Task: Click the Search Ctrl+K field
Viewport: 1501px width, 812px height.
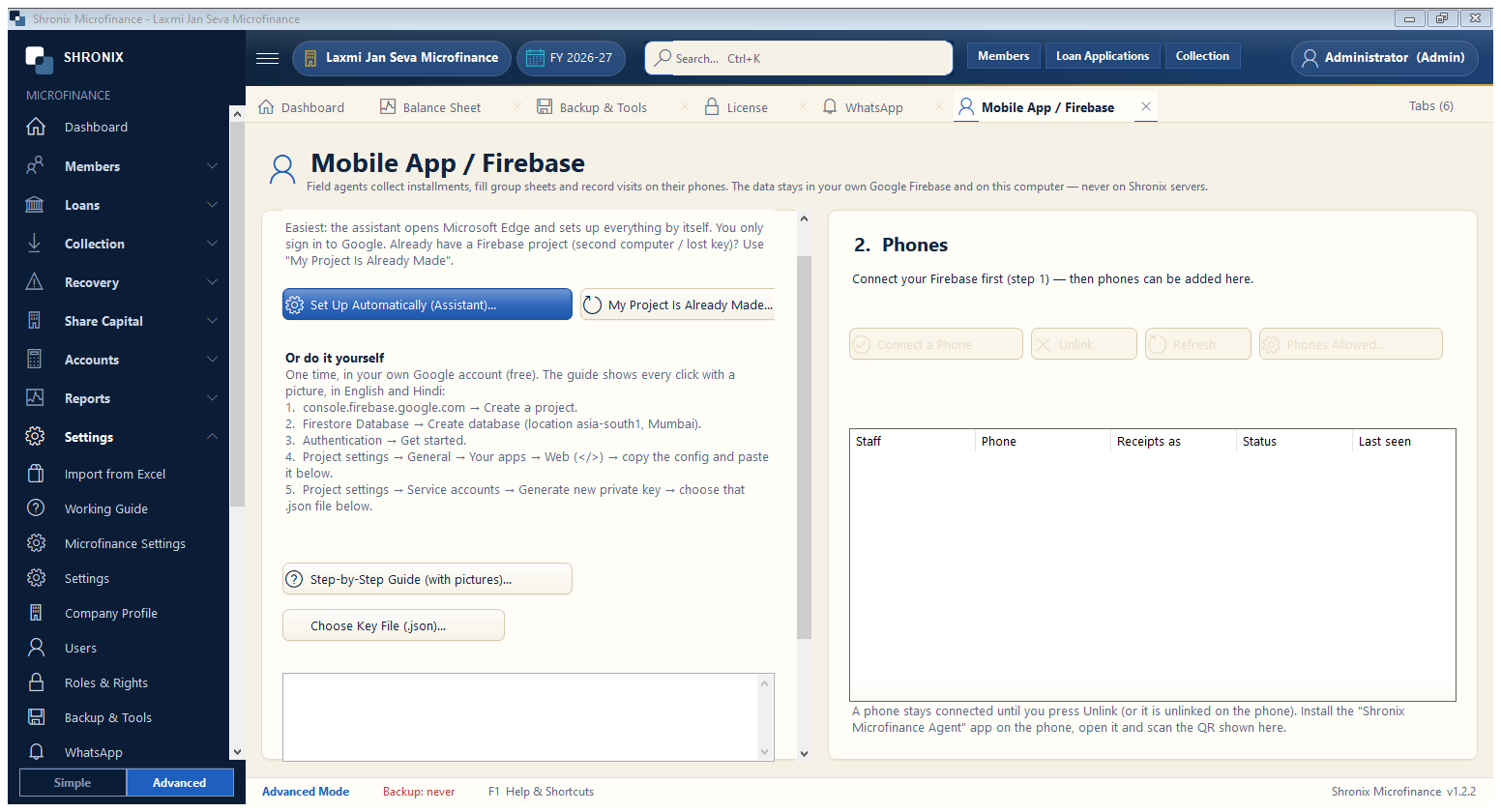Action: pos(799,58)
